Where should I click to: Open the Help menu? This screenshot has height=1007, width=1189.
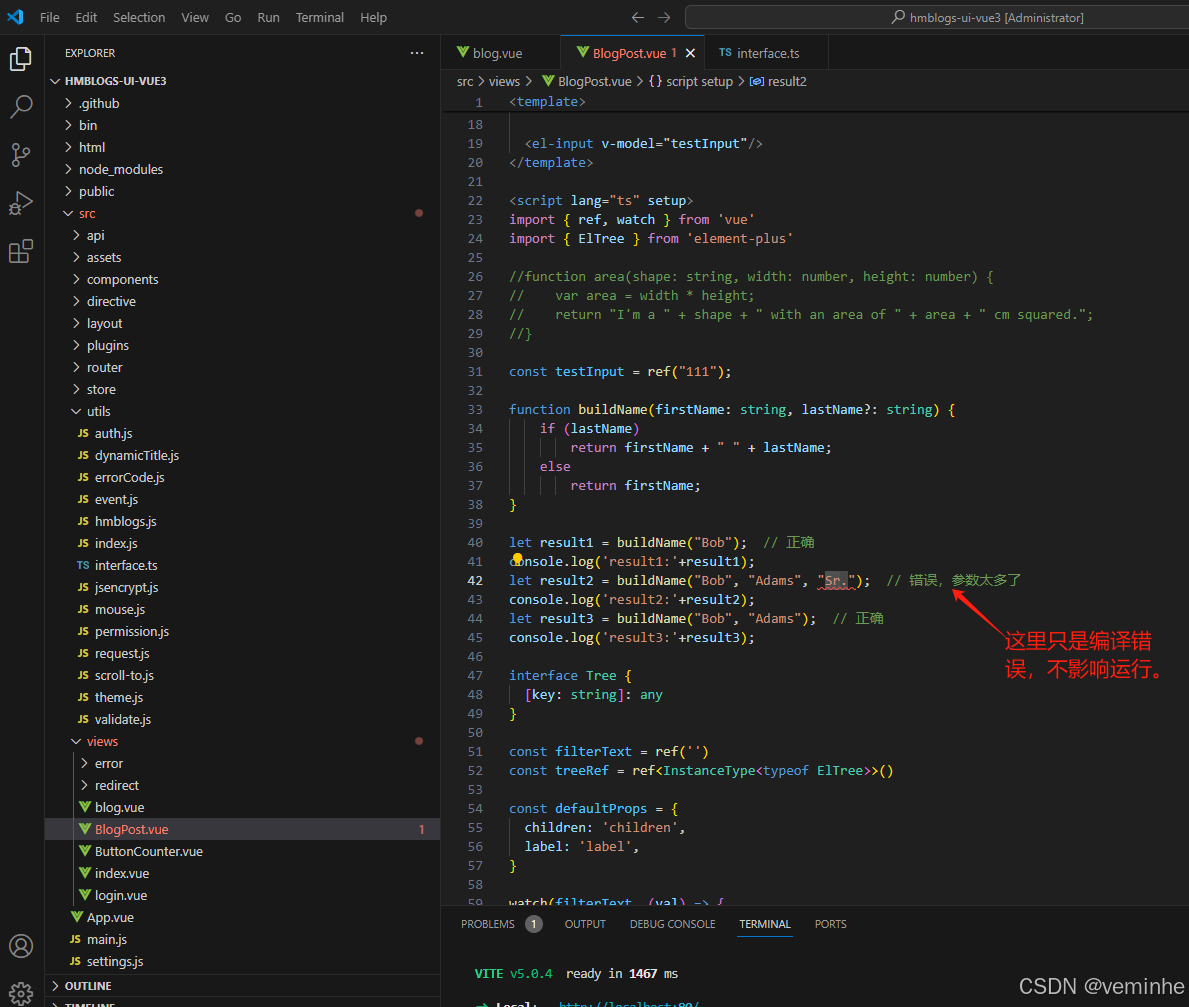click(x=373, y=17)
